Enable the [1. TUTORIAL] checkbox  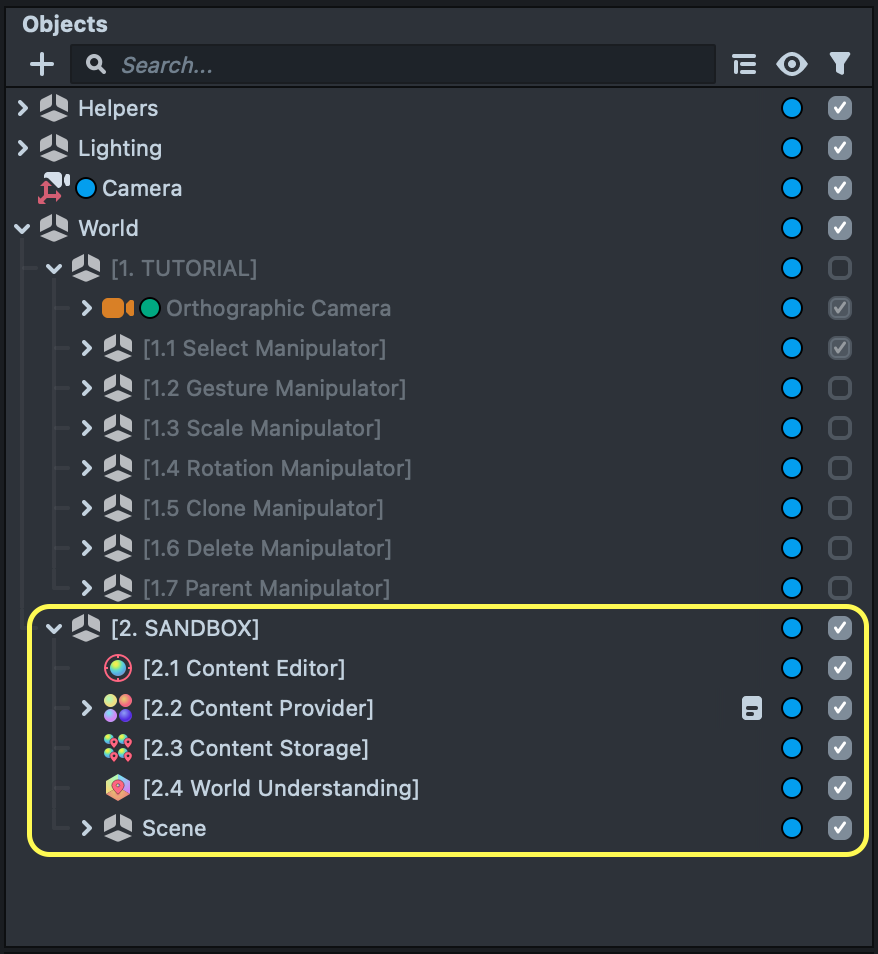(840, 268)
